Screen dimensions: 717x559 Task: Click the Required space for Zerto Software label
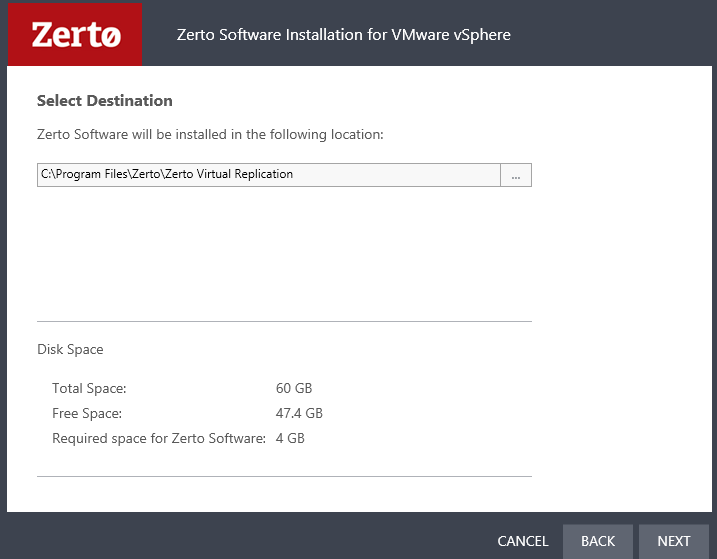[159, 439]
